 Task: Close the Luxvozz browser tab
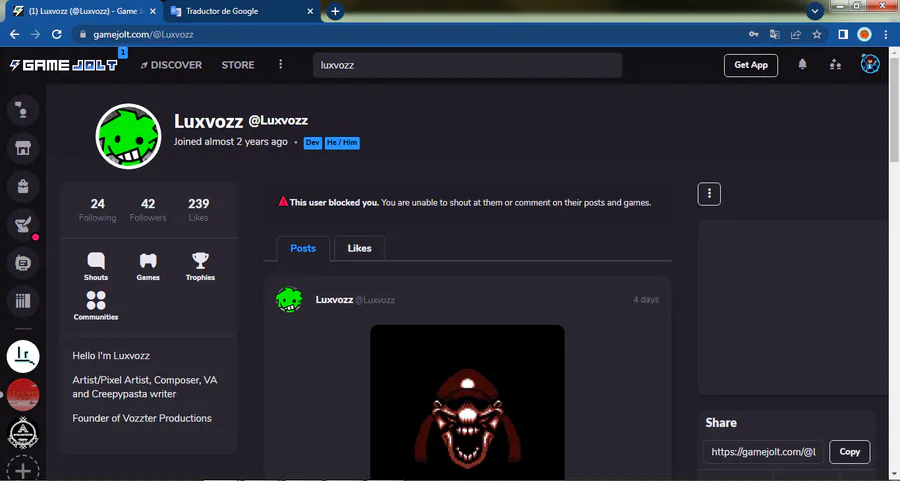pyautogui.click(x=153, y=11)
